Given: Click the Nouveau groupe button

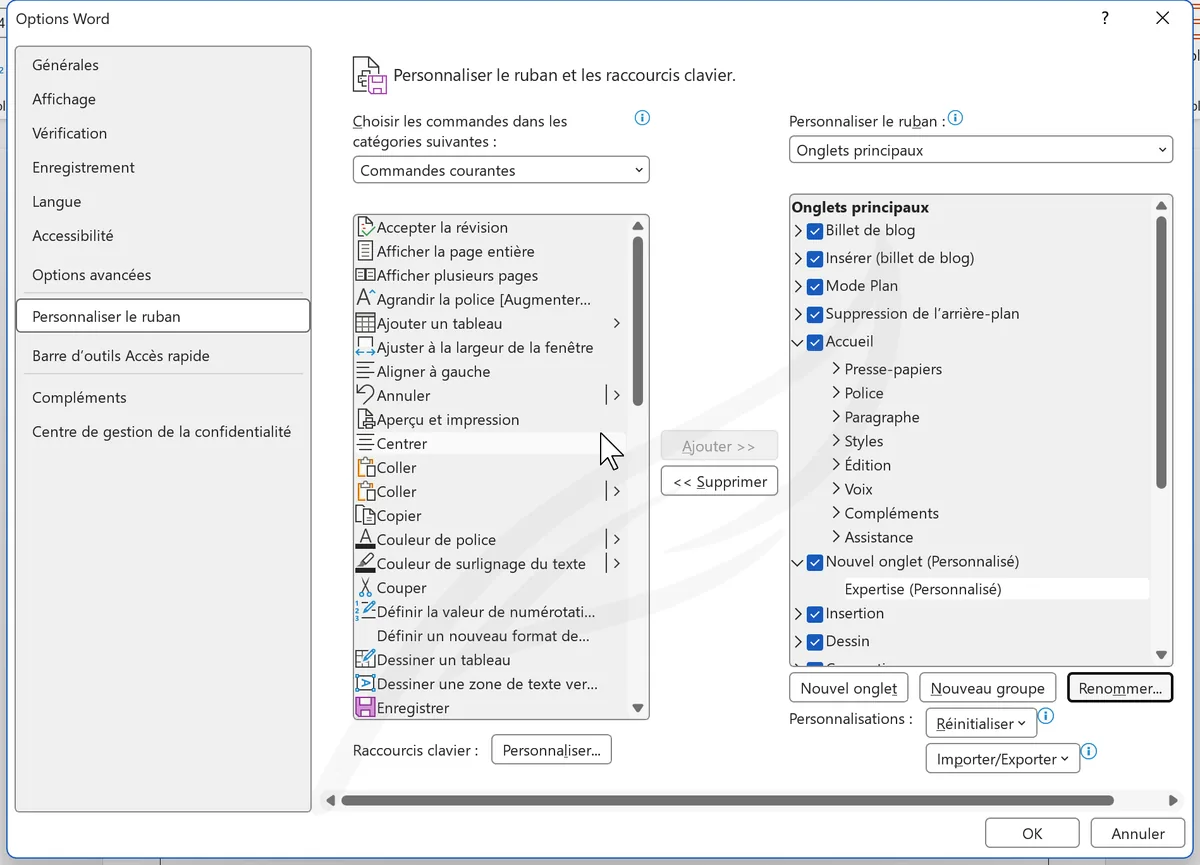Looking at the screenshot, I should [987, 688].
